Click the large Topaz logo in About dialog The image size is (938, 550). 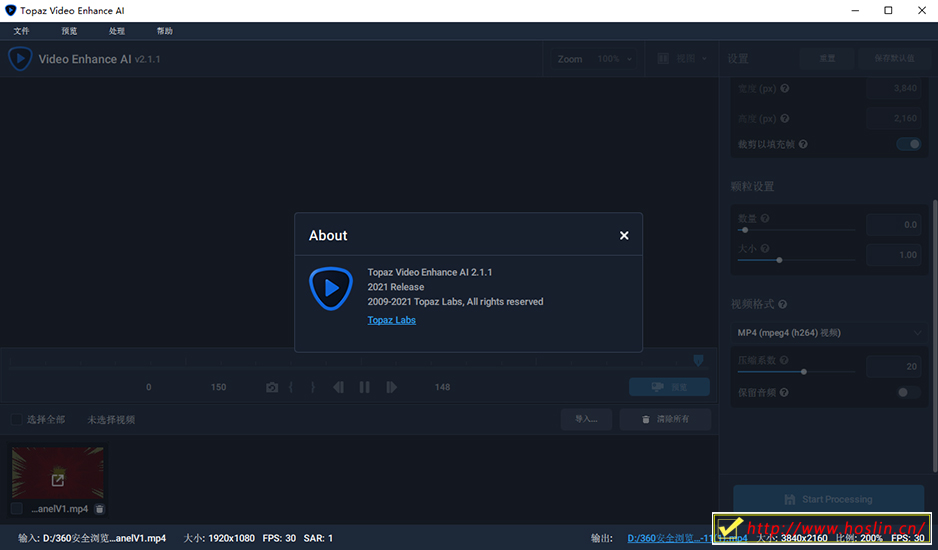click(x=331, y=288)
